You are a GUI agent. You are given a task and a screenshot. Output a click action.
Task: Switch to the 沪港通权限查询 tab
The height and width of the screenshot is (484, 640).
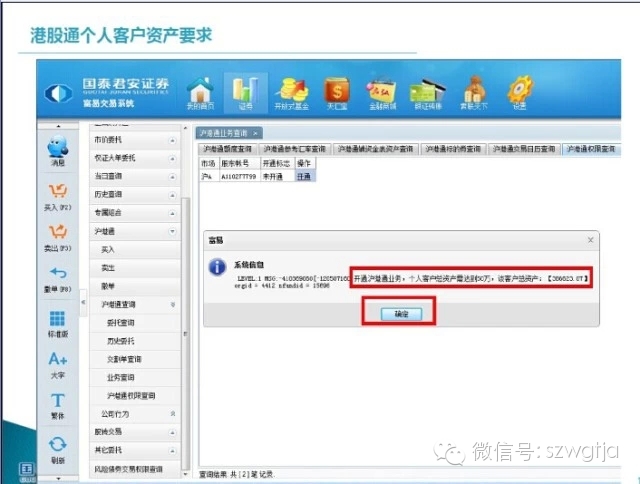coord(591,149)
